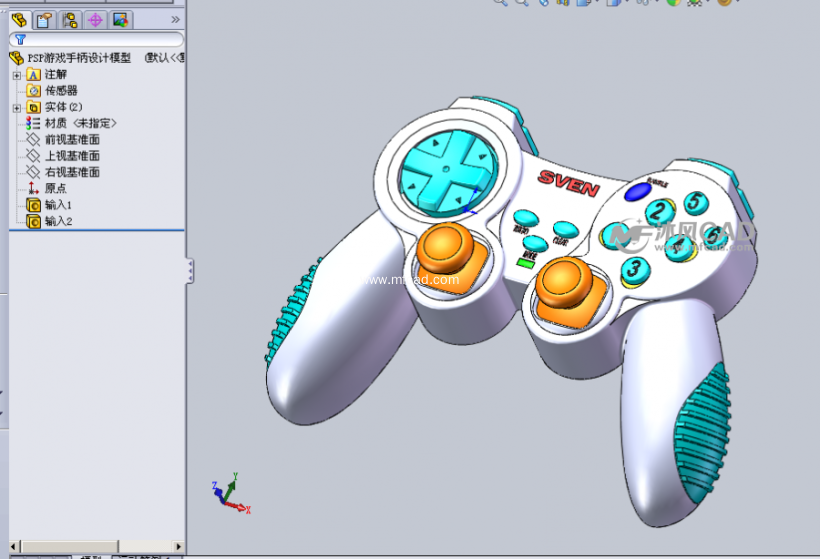Select the 前视基准面 plane

click(72, 140)
